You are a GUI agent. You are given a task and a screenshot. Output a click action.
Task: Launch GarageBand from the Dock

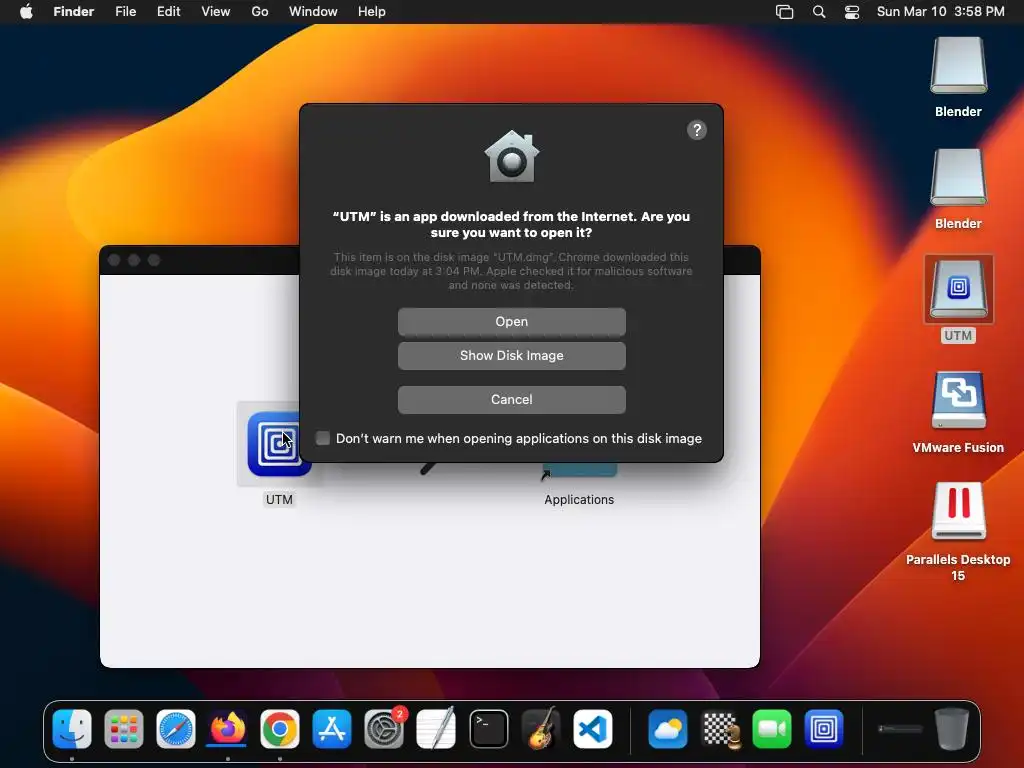coord(541,729)
